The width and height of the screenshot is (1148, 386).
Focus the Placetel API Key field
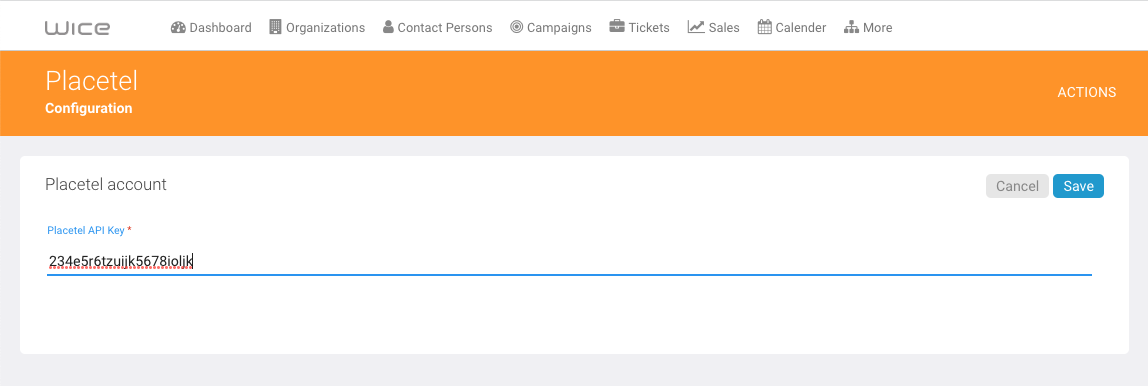tap(569, 261)
